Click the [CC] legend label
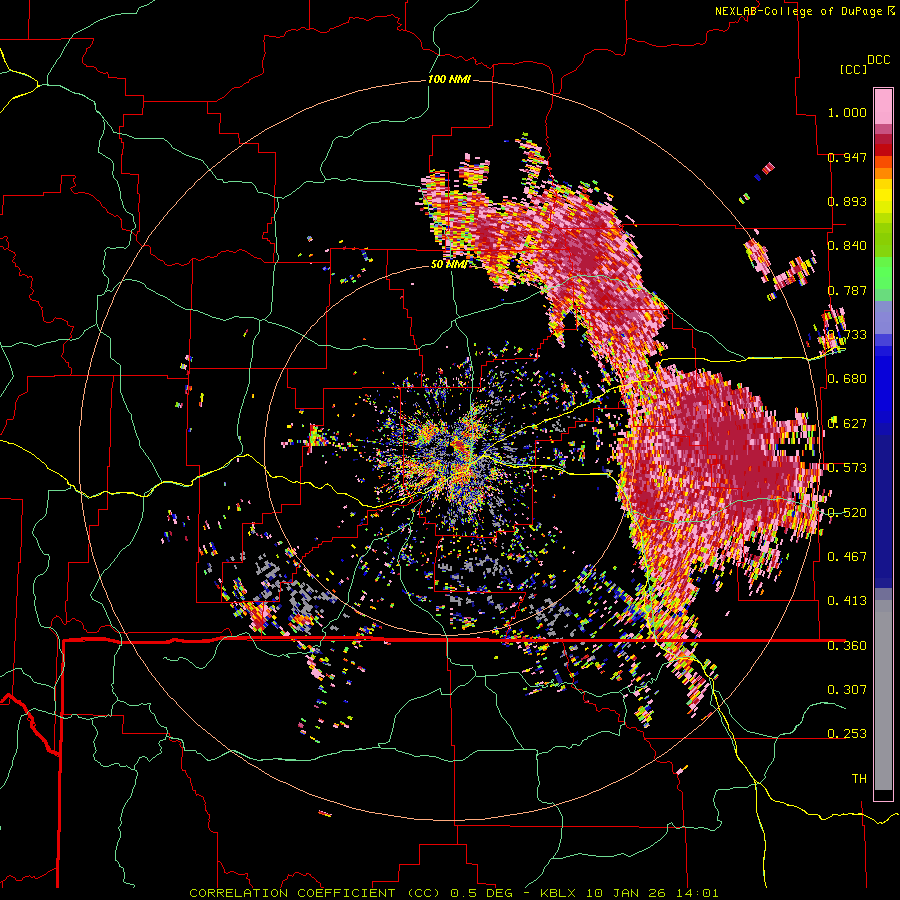Viewport: 900px width, 900px height. (852, 69)
